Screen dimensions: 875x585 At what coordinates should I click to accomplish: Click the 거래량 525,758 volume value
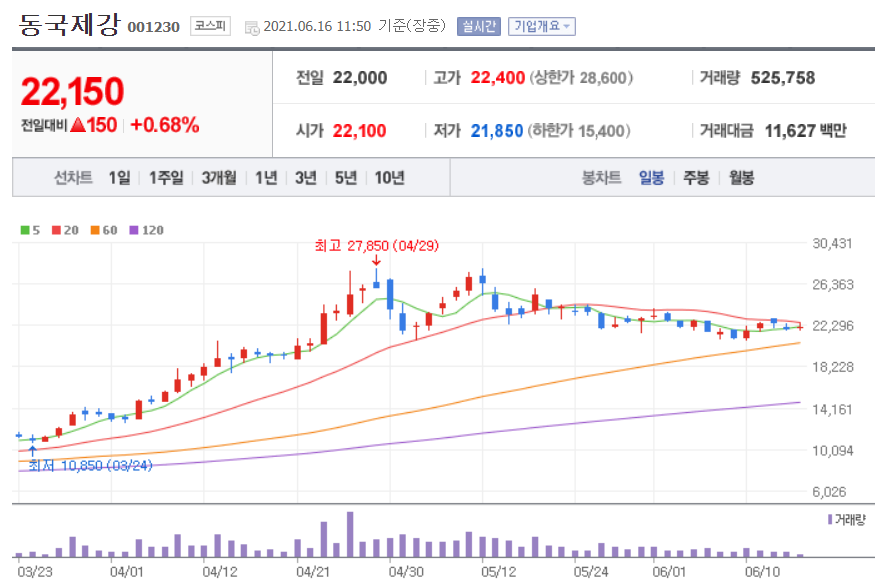tap(783, 78)
